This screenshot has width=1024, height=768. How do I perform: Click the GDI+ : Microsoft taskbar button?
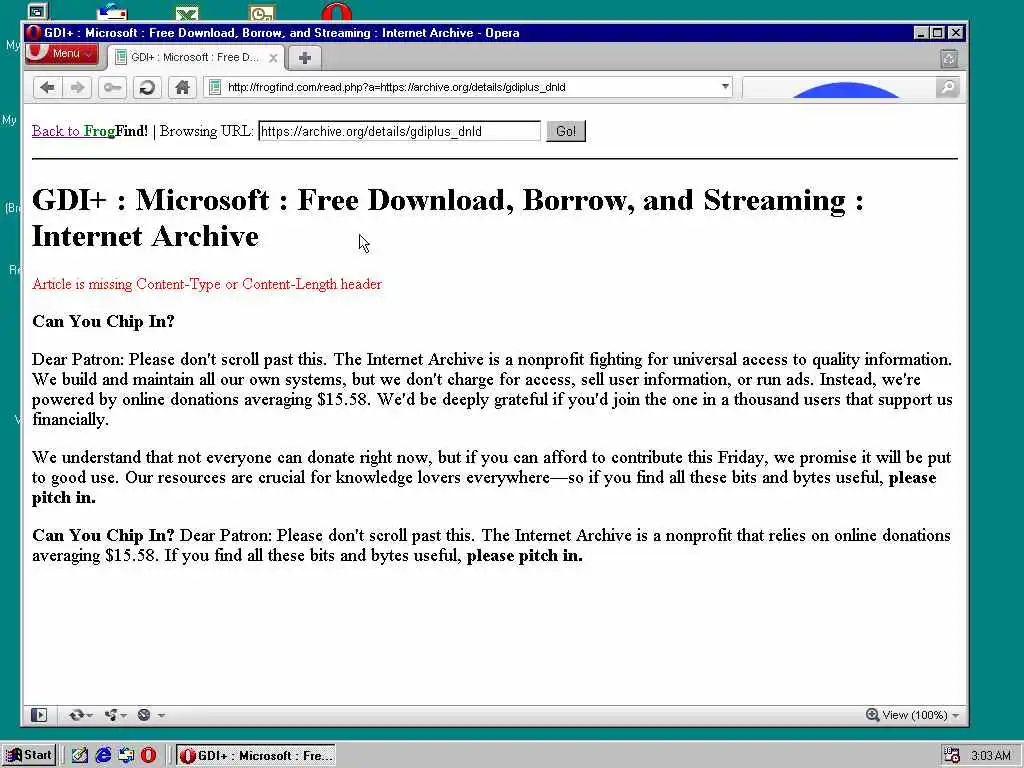tap(256, 756)
